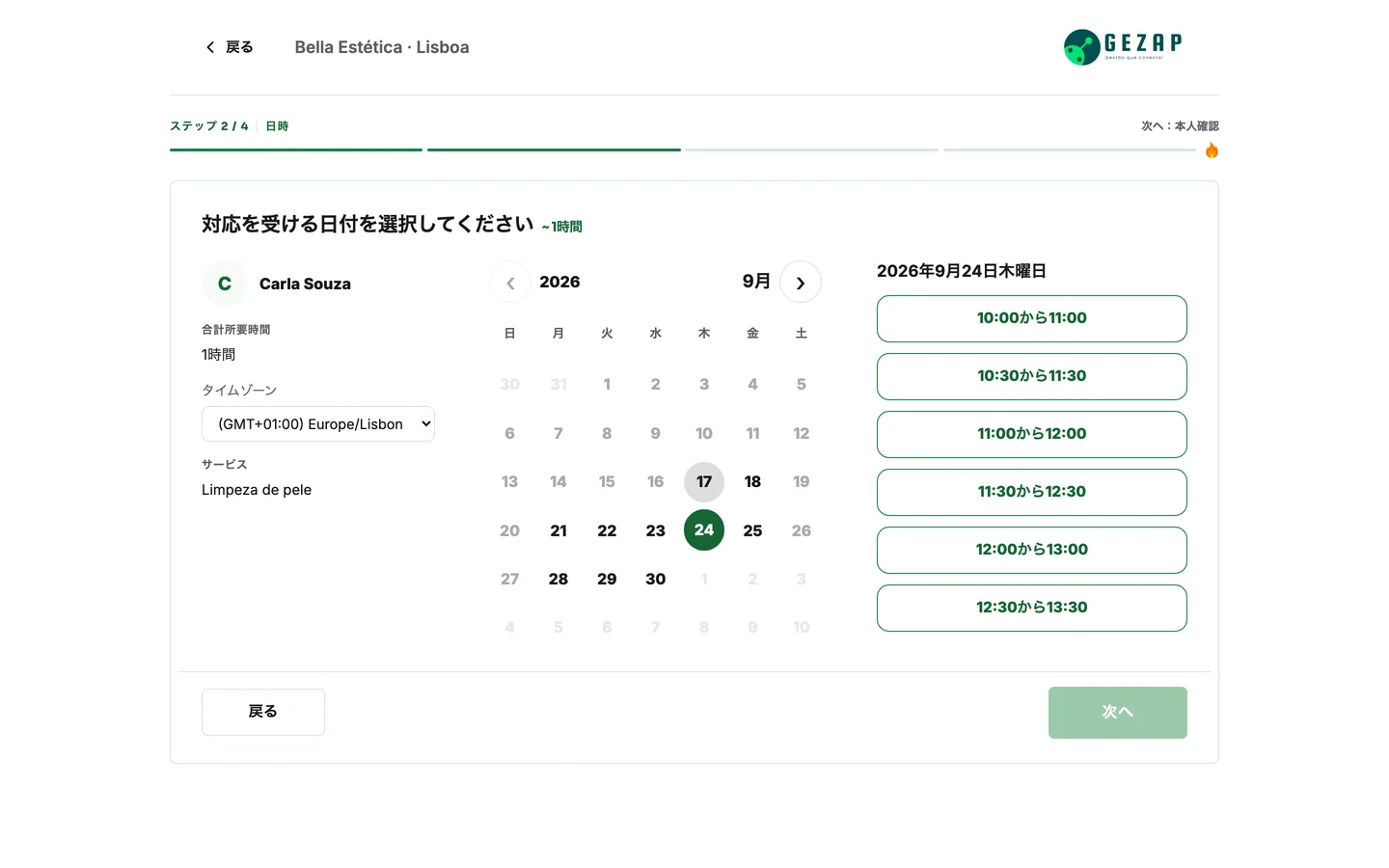Pick the 12:00から13:00 time slot
This screenshot has height=868, width=1389.
click(1032, 550)
